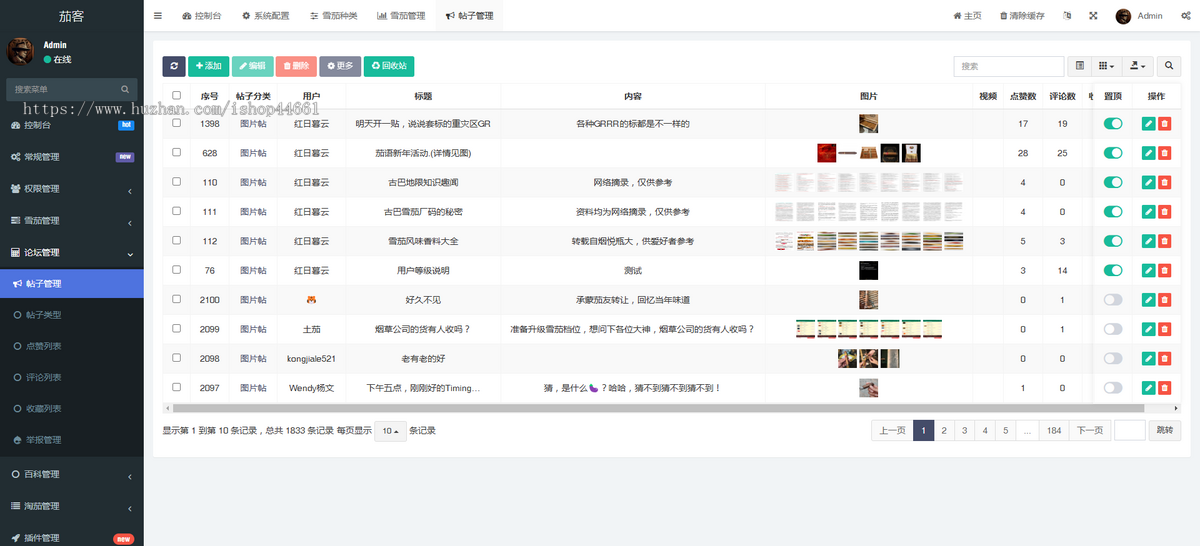
Task: Click the refresh icon button
Action: point(174,66)
